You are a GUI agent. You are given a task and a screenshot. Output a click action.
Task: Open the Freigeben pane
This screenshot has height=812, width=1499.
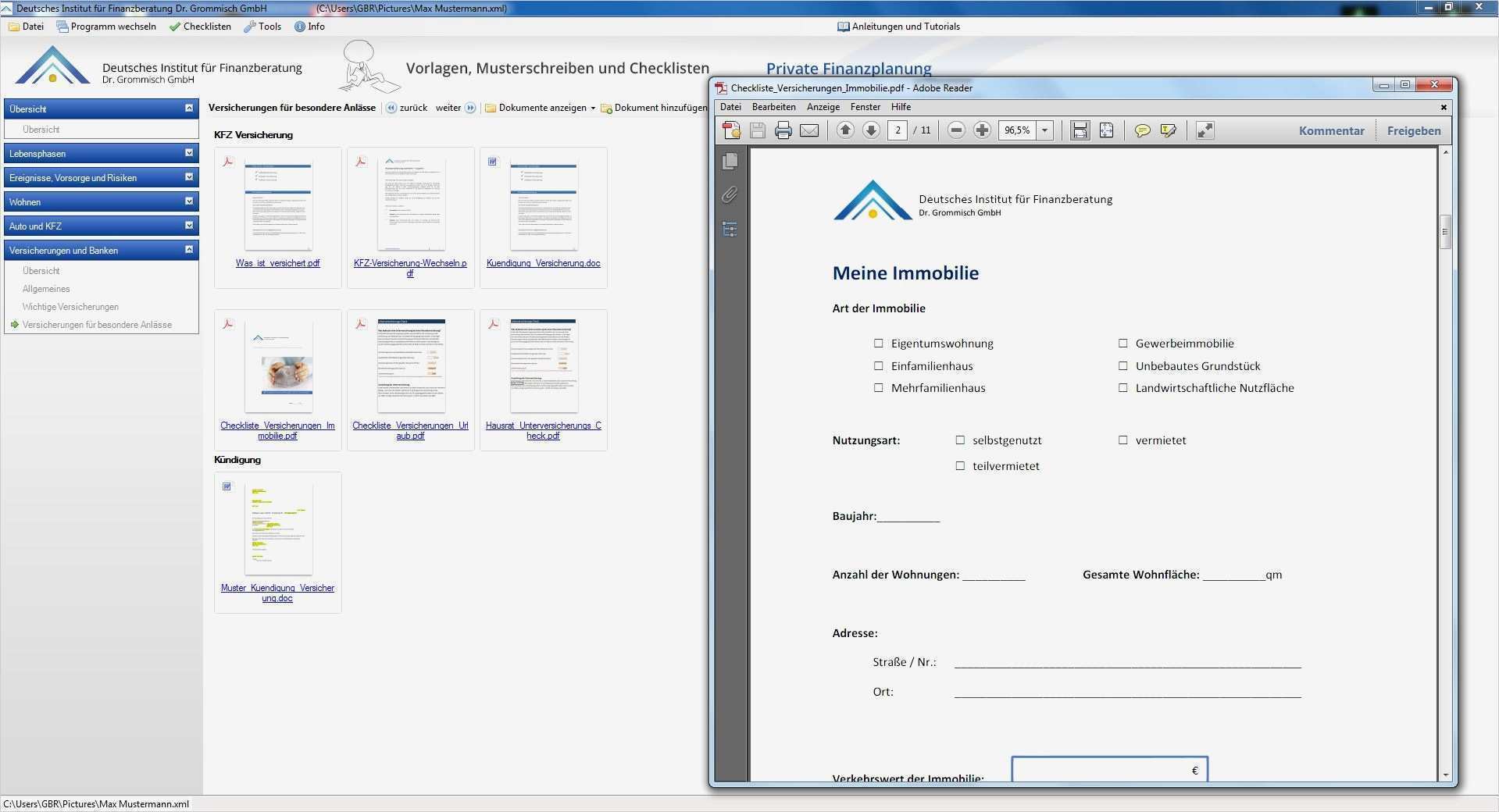tap(1413, 130)
